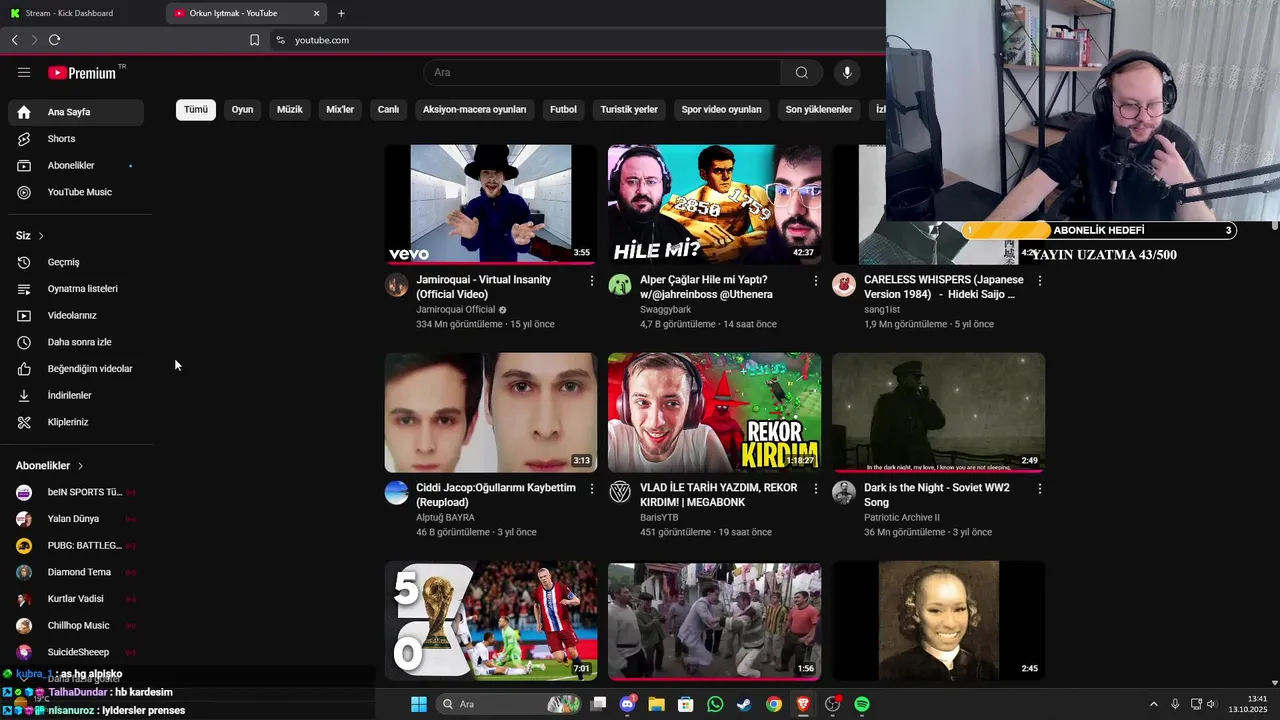This screenshot has width=1280, height=720.
Task: Open the YouTube hamburger guide menu
Action: point(24,73)
